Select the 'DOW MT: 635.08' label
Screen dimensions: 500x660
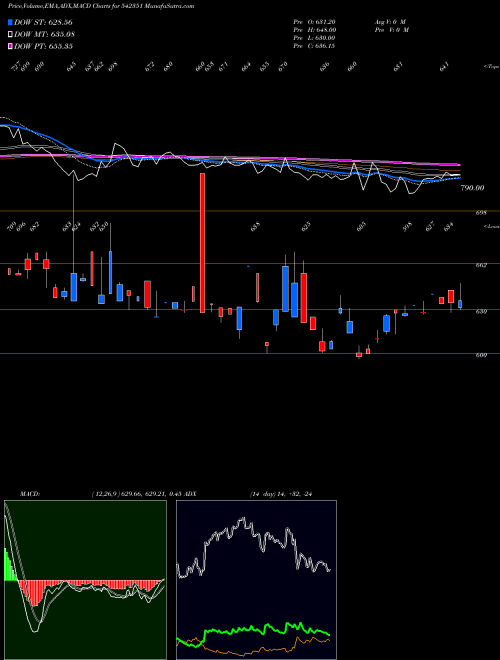44,34
